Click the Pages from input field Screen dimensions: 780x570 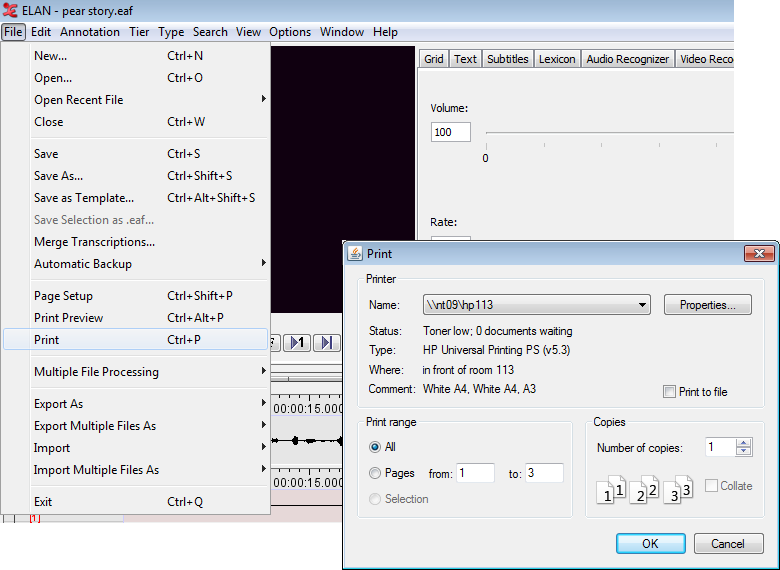point(476,473)
